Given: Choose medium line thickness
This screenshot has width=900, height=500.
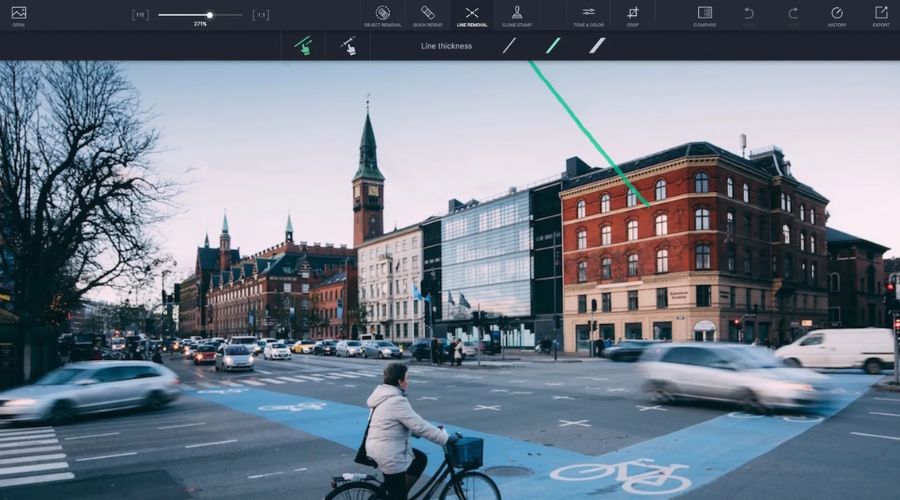Looking at the screenshot, I should tap(553, 46).
